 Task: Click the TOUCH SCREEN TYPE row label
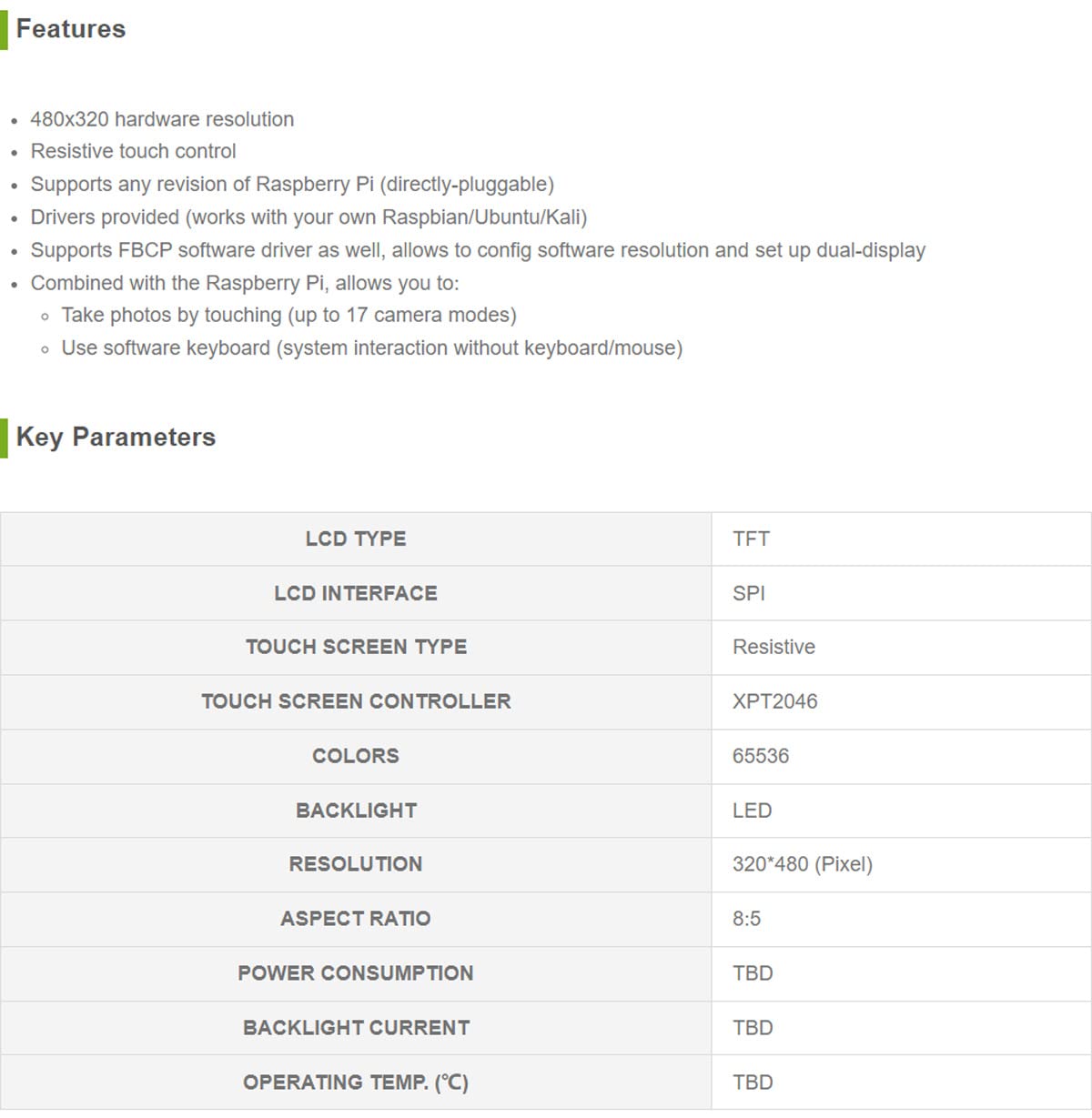coord(356,647)
